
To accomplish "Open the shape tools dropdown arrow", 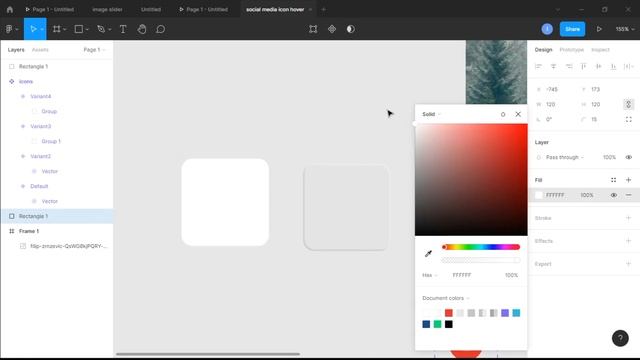I will [x=87, y=29].
